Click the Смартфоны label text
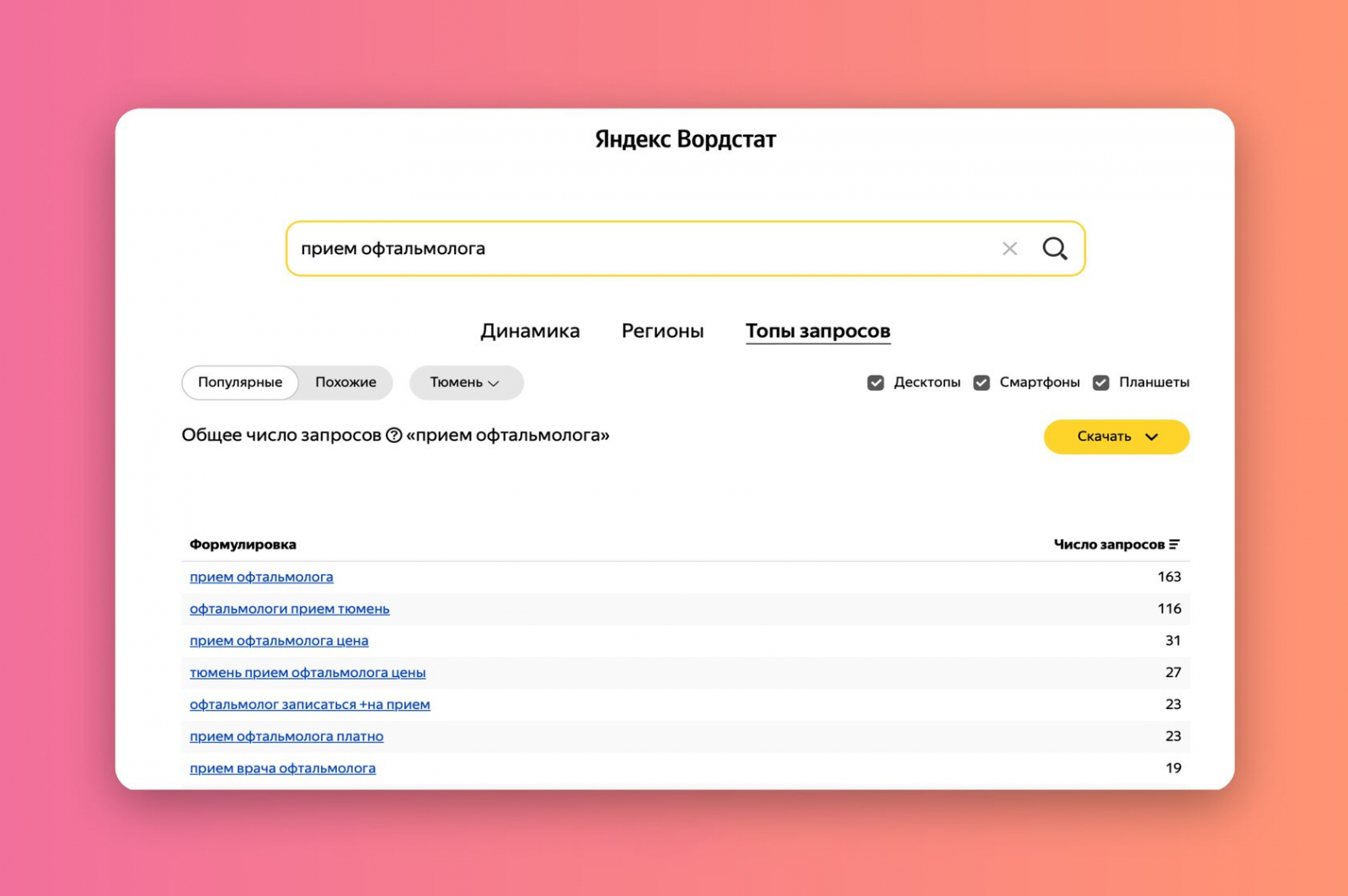 click(1040, 382)
